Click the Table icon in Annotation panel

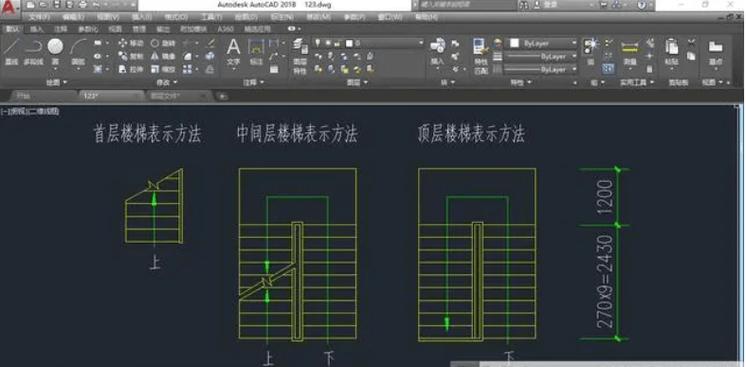[x=274, y=69]
